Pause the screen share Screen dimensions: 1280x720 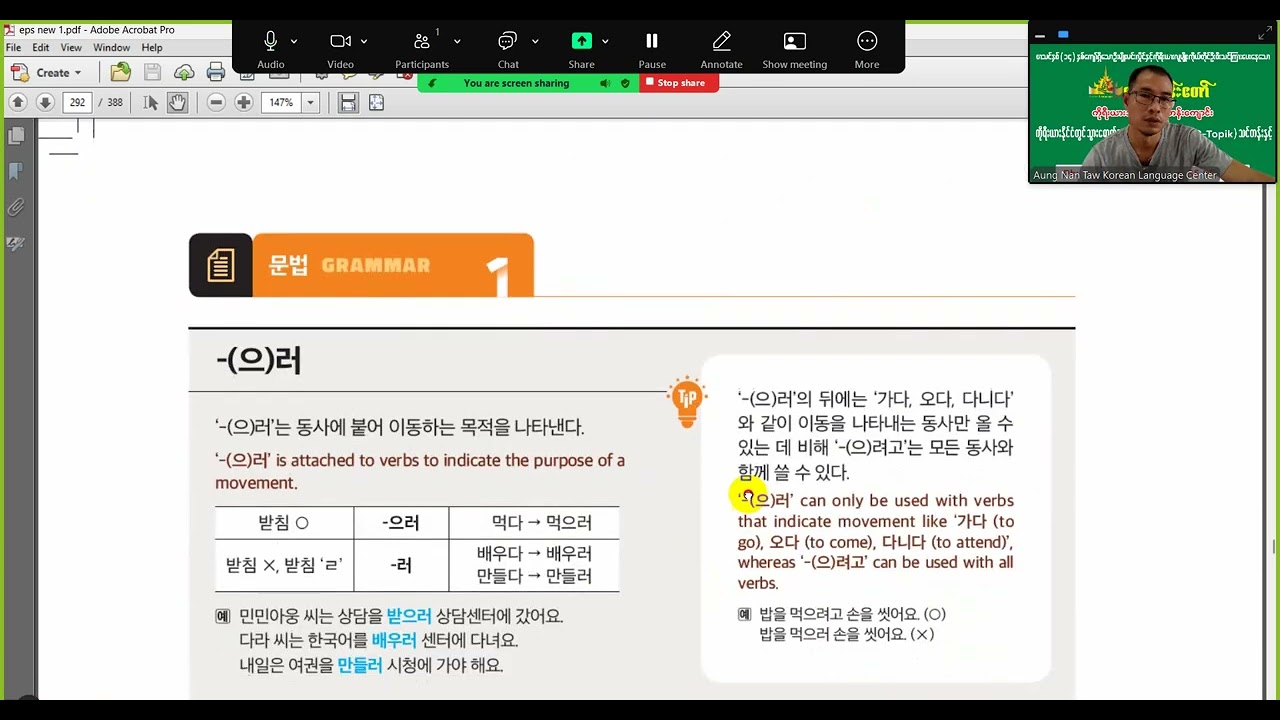pyautogui.click(x=652, y=48)
